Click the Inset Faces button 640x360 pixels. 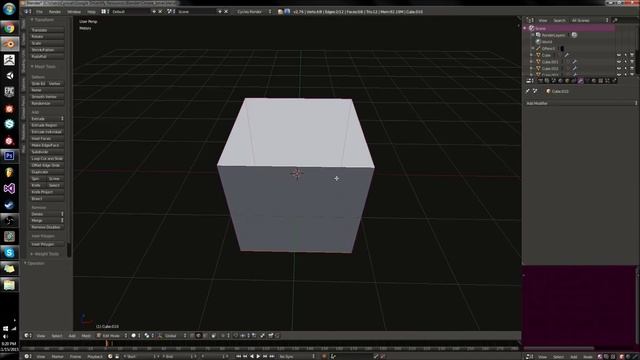click(x=47, y=138)
